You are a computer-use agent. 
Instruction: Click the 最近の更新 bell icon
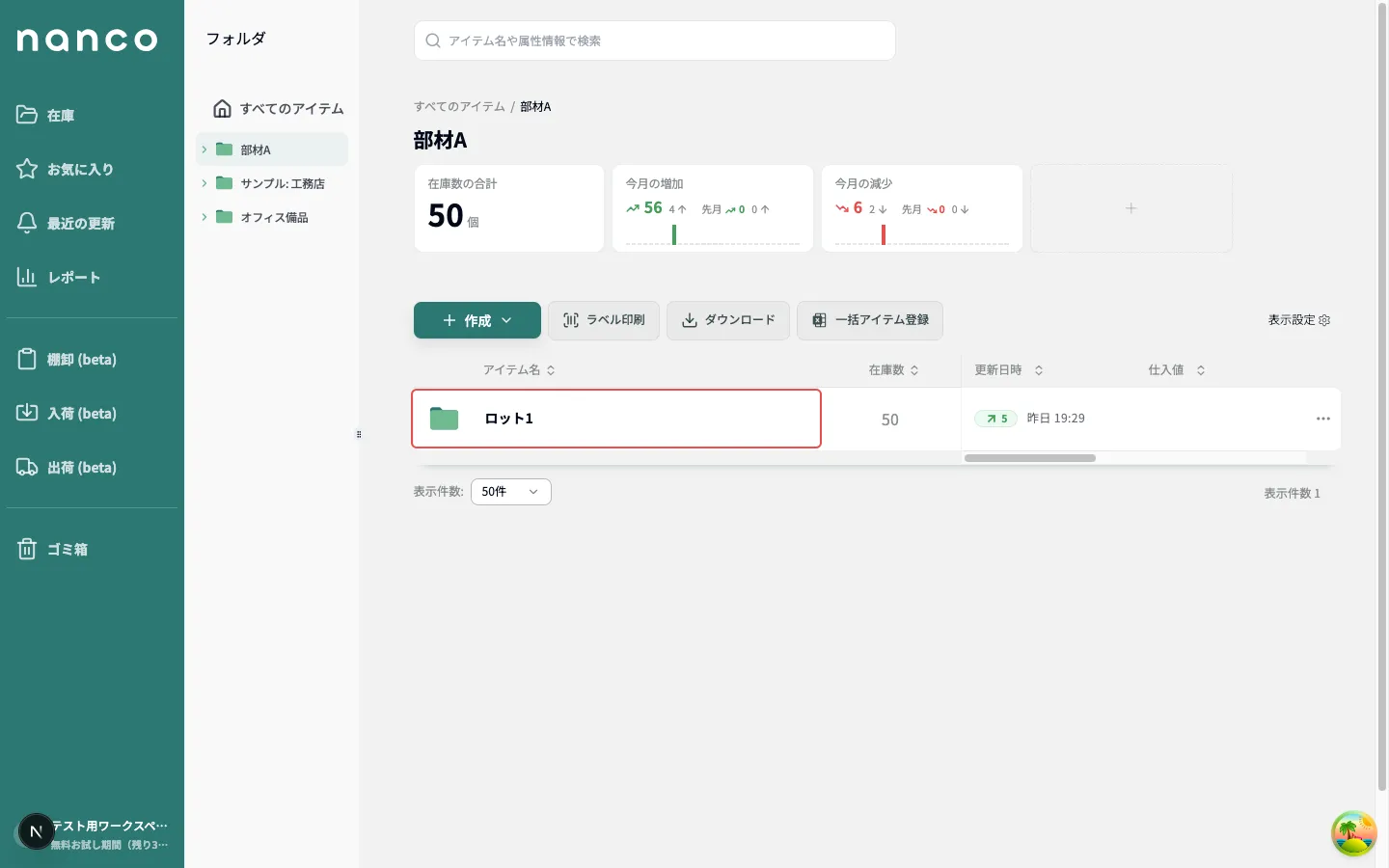coord(27,223)
